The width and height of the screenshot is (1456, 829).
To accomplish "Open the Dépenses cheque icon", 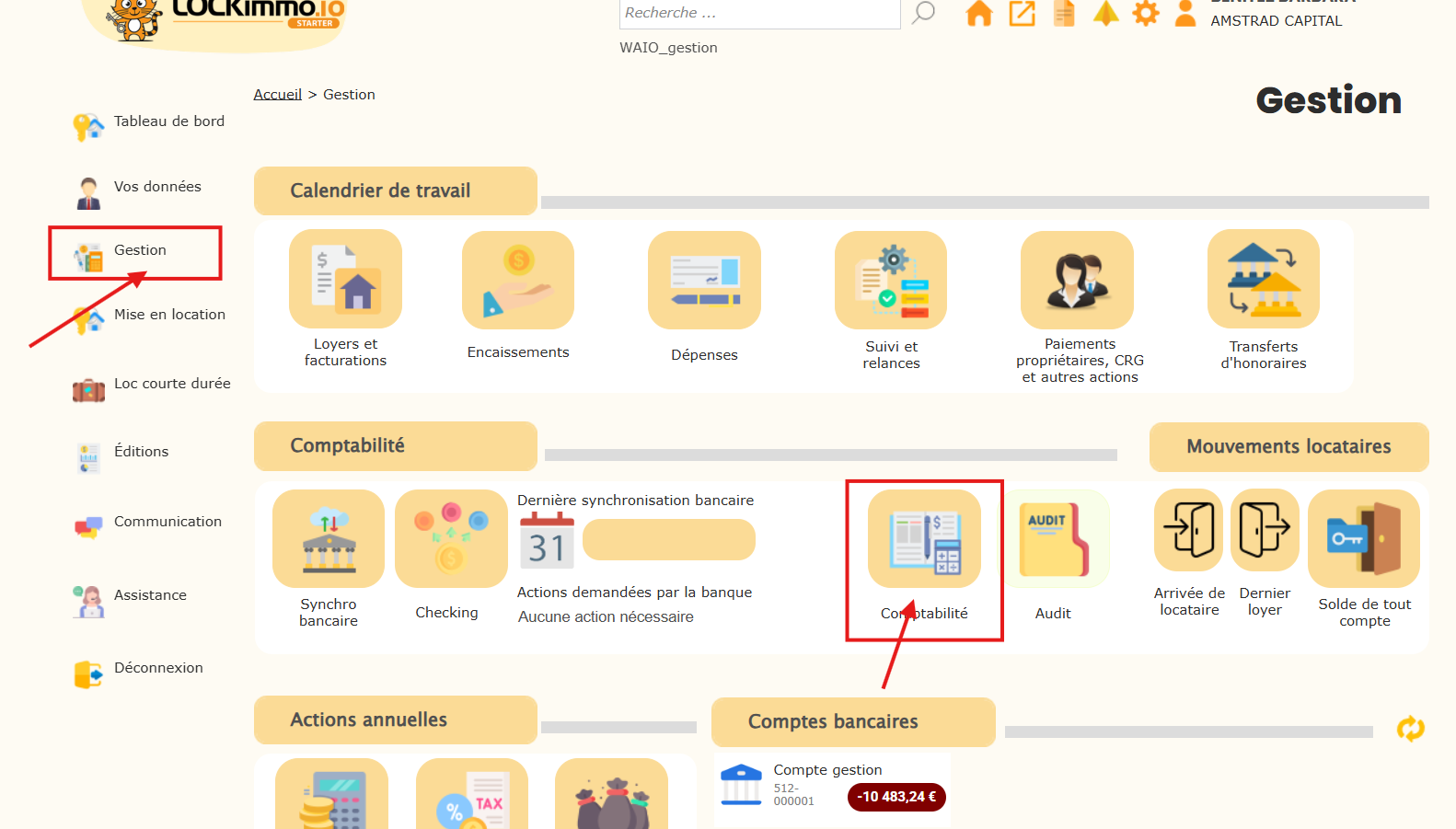I will click(704, 280).
